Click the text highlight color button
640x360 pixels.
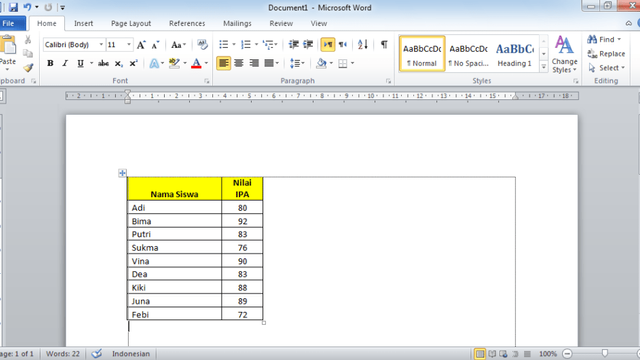pos(174,63)
